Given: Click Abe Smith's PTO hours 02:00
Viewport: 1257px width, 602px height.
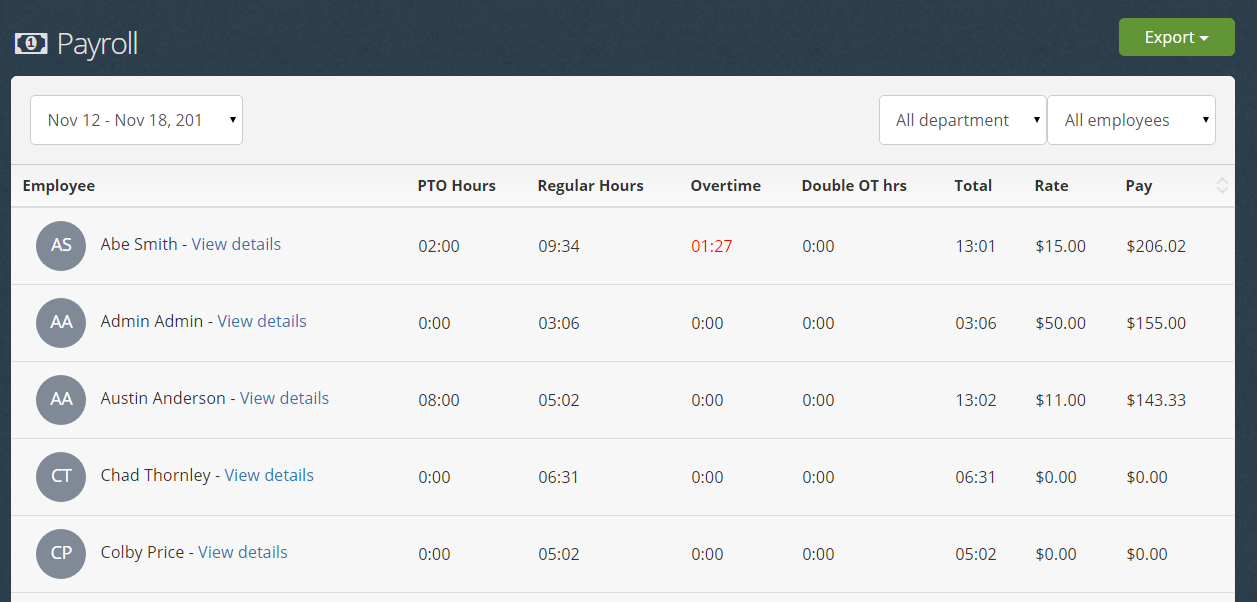Looking at the screenshot, I should [439, 246].
